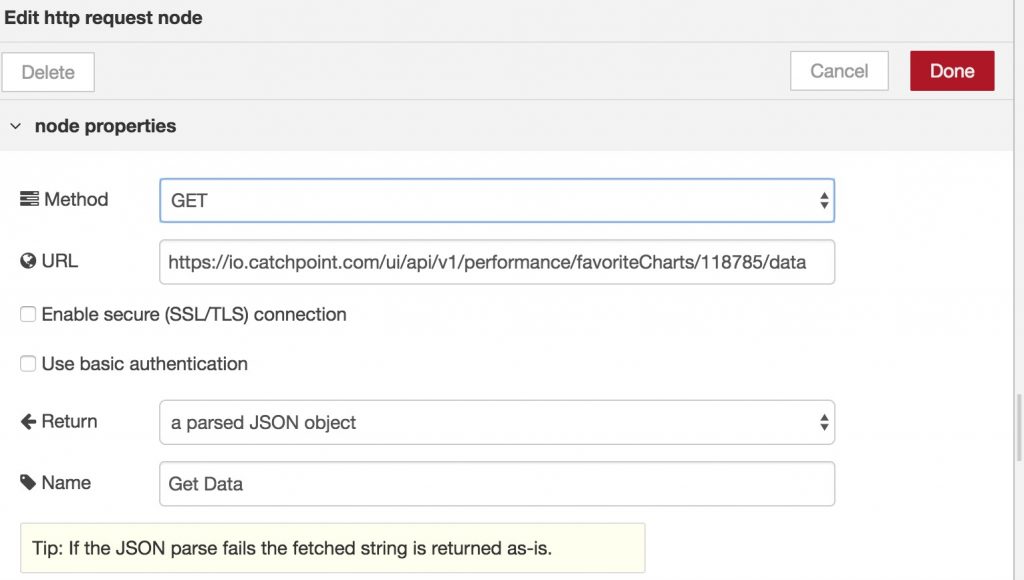
Task: Collapse the node properties section chevron
Action: [16, 125]
